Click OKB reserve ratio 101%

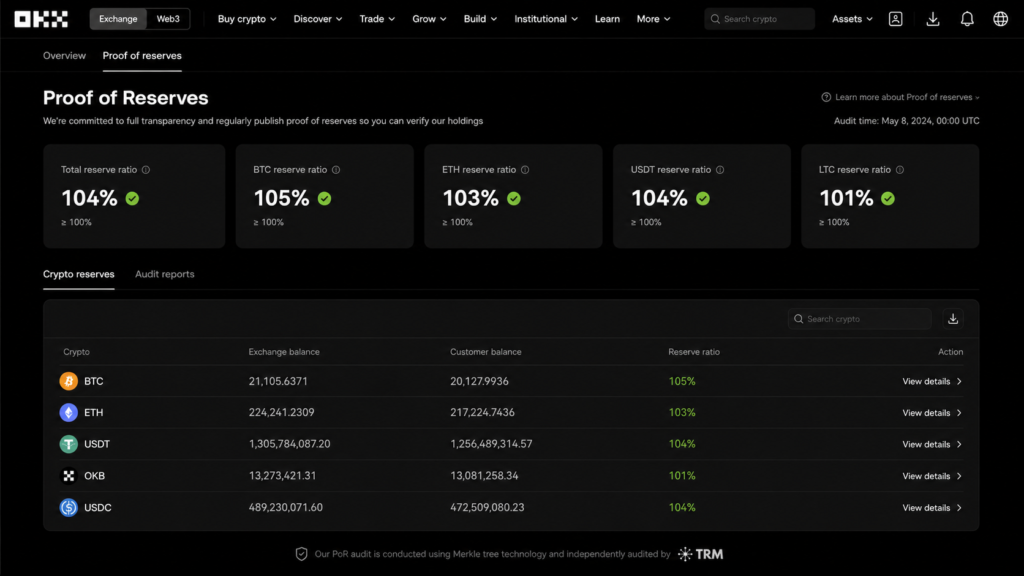click(x=682, y=476)
